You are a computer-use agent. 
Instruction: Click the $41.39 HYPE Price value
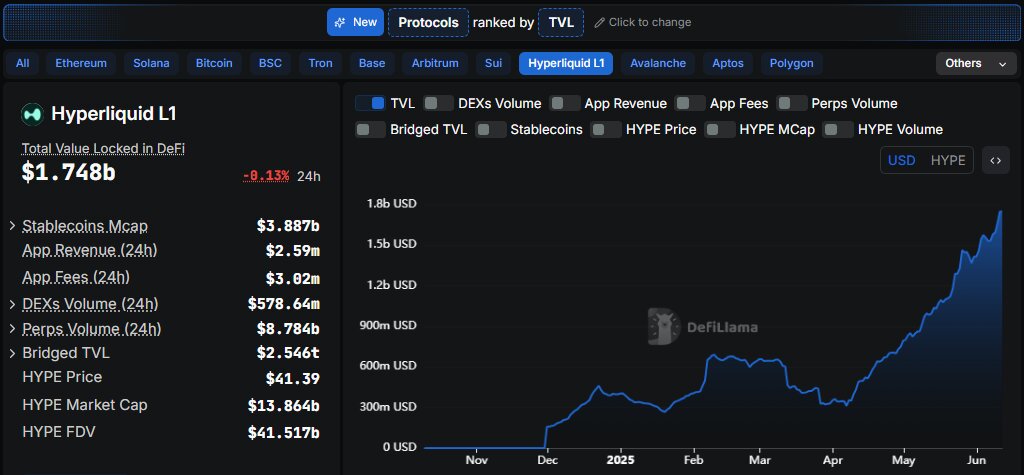293,378
